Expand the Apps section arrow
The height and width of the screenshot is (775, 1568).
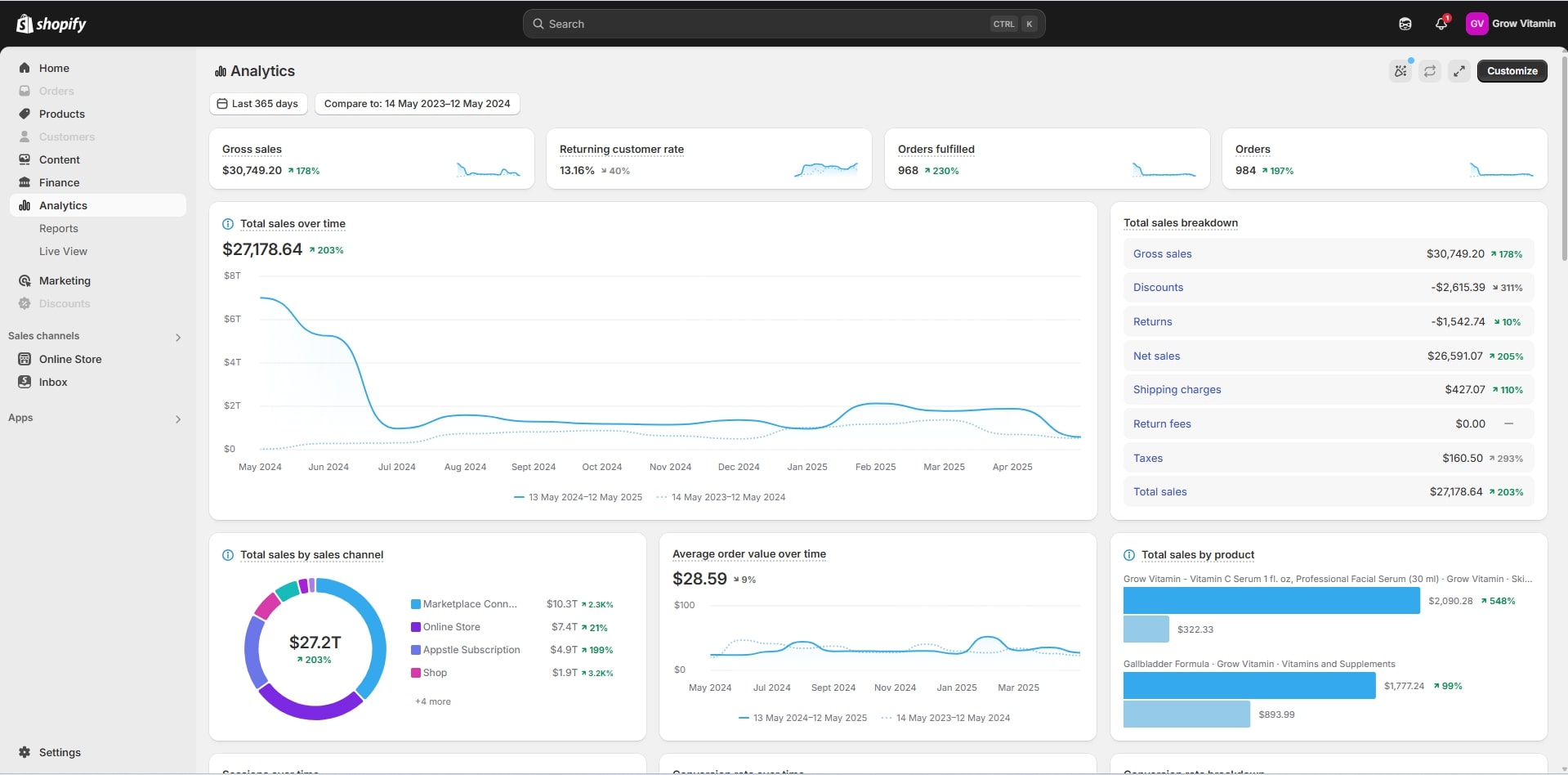click(178, 419)
